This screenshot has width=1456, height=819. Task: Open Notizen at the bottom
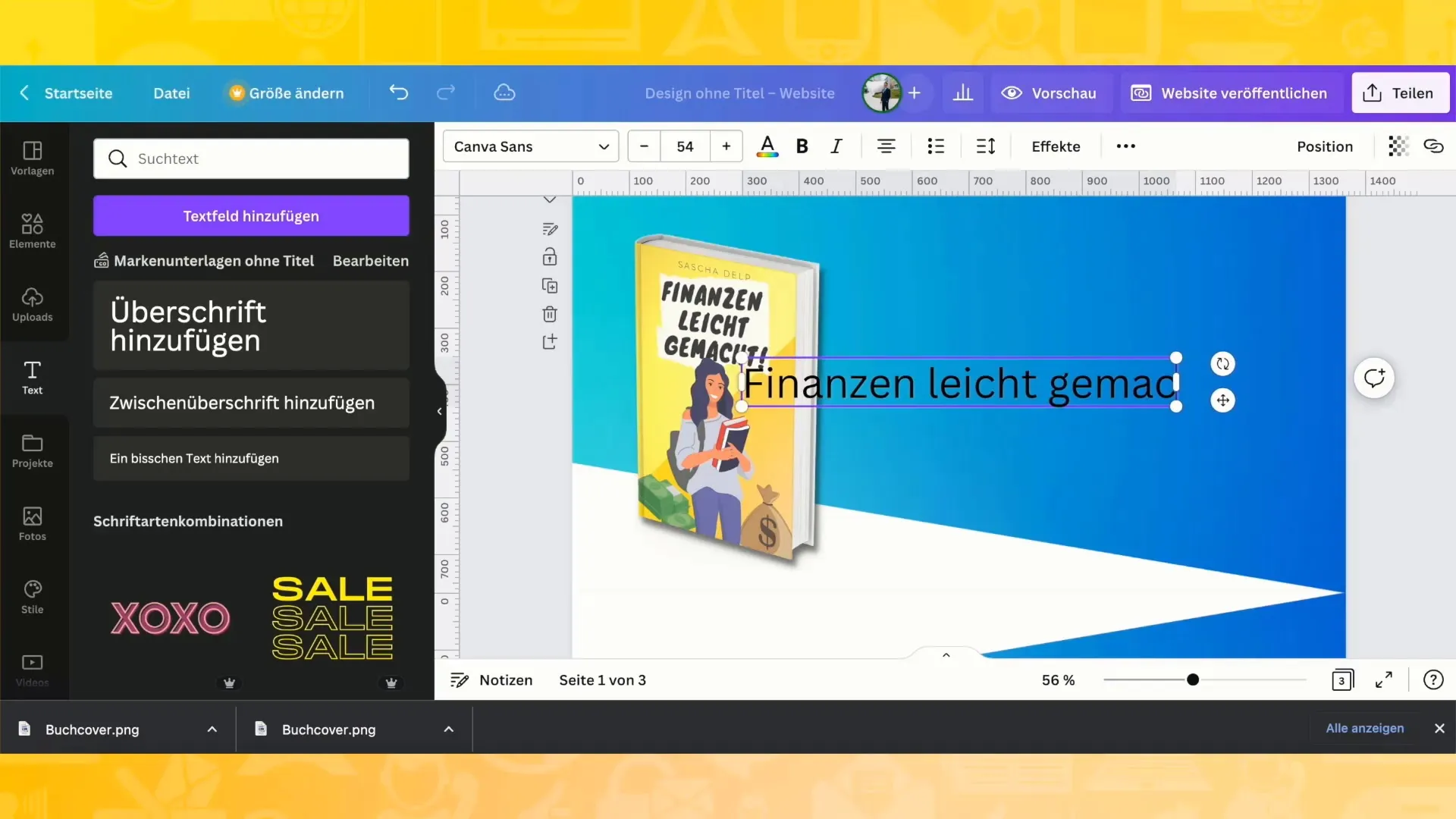pos(491,680)
